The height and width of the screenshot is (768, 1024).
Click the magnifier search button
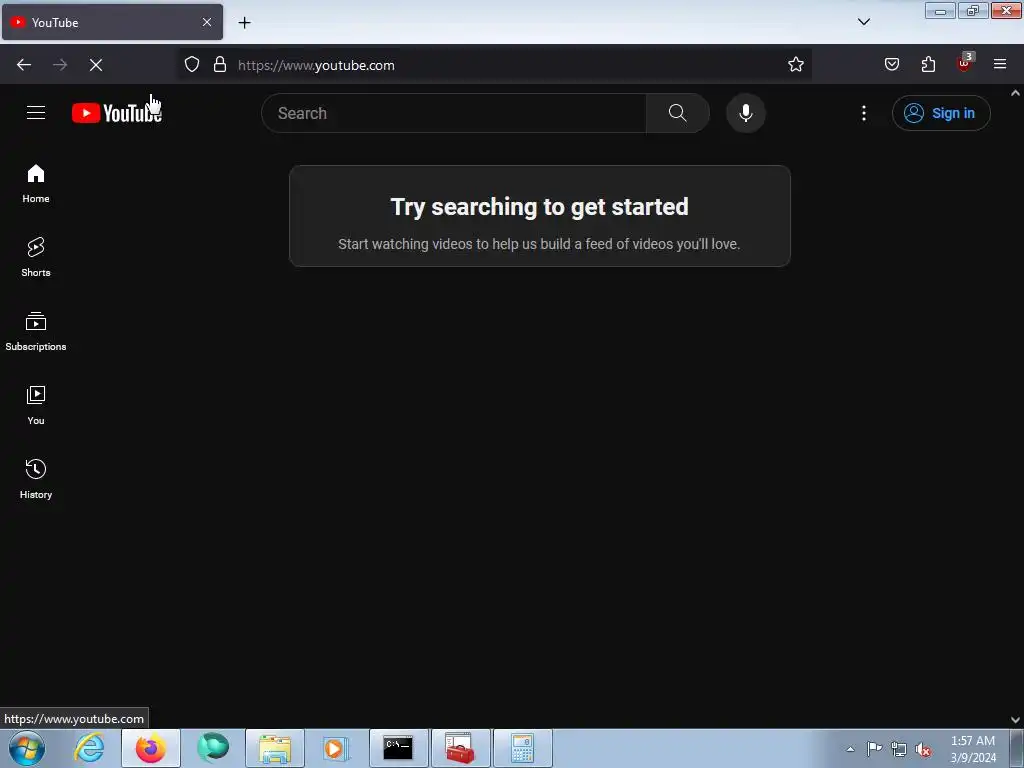[677, 113]
